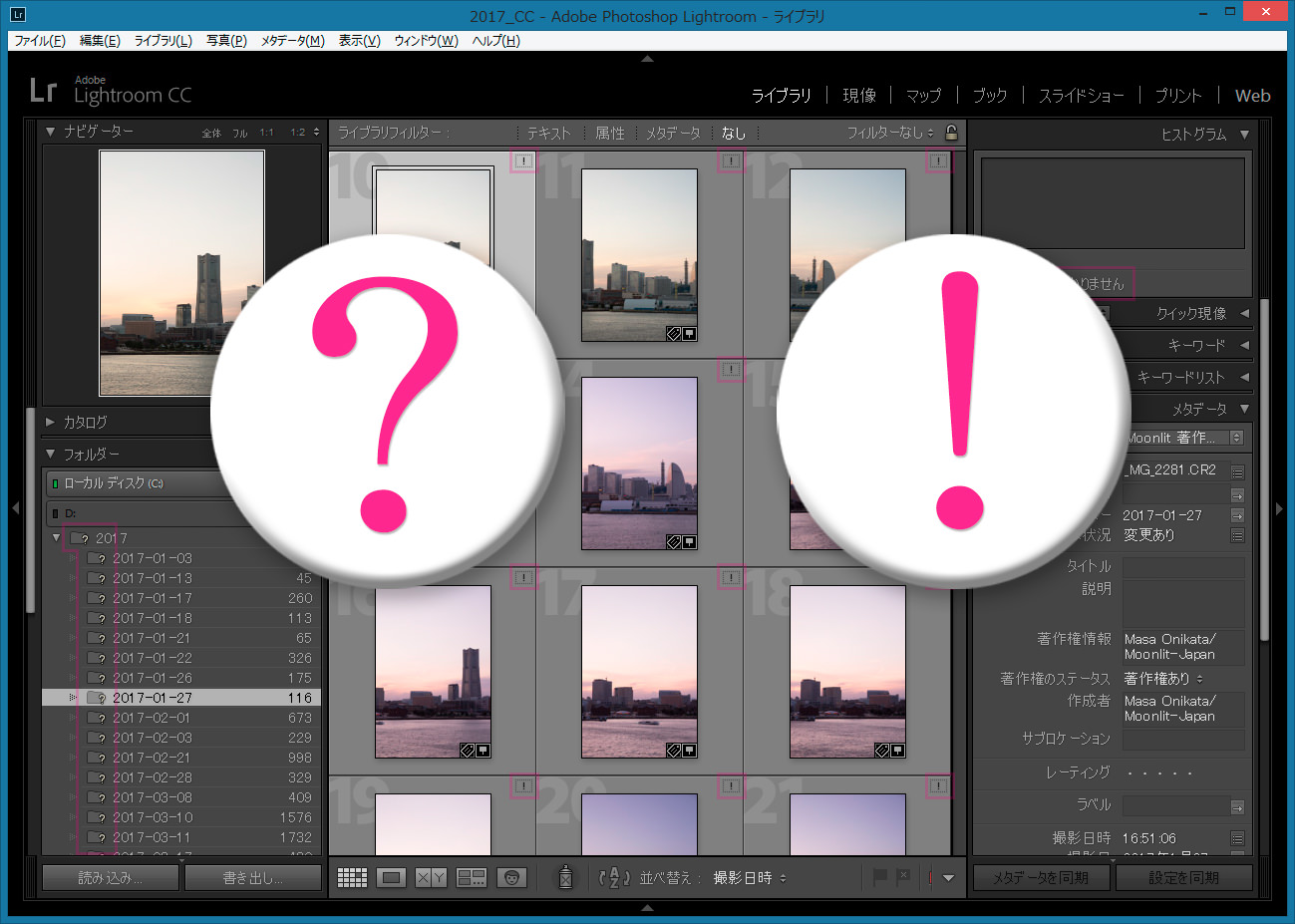1295x924 pixels.
Task: Switch to the 現像 module
Action: 859,96
